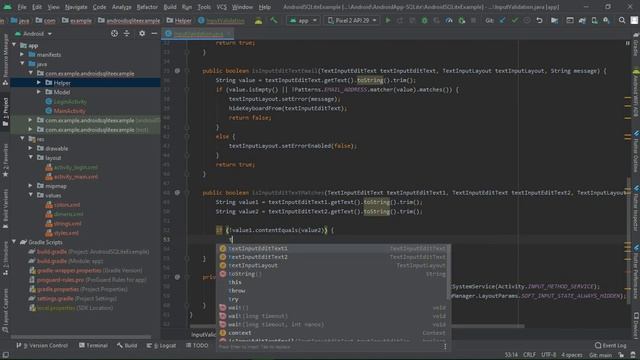Click 'Helper' breadcrumb in navigation bar
This screenshot has height=360, width=640.
click(x=178, y=20)
